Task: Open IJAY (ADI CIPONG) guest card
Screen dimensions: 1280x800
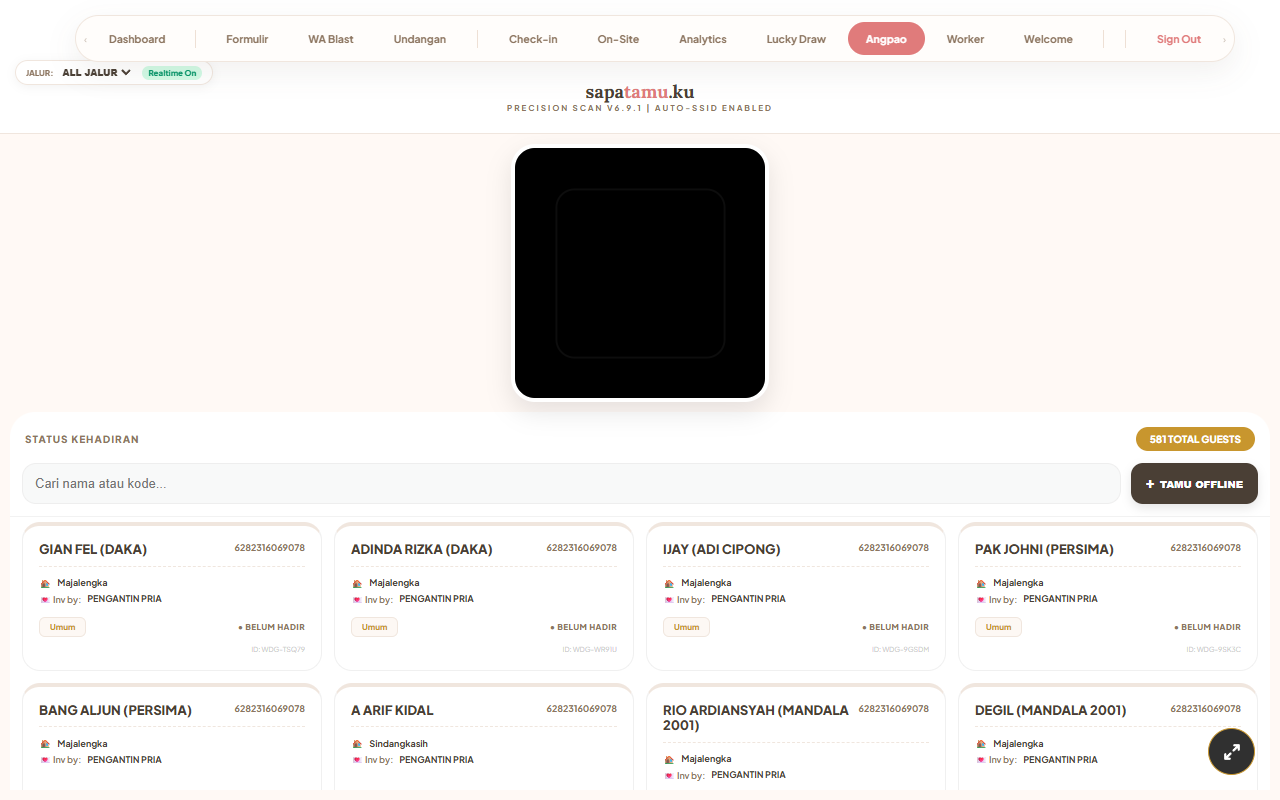Action: click(796, 596)
